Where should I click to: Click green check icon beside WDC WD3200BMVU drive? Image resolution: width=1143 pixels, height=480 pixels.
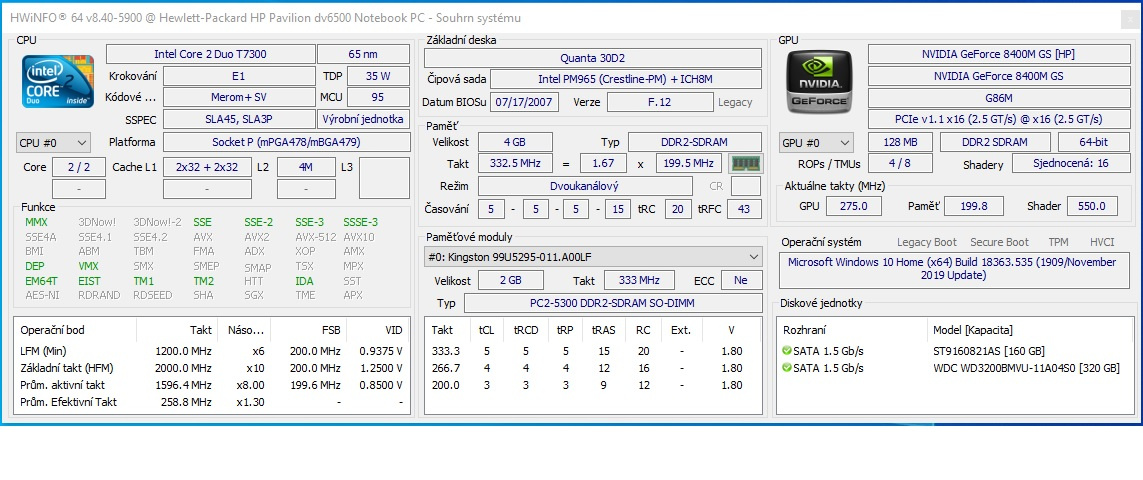tap(787, 368)
